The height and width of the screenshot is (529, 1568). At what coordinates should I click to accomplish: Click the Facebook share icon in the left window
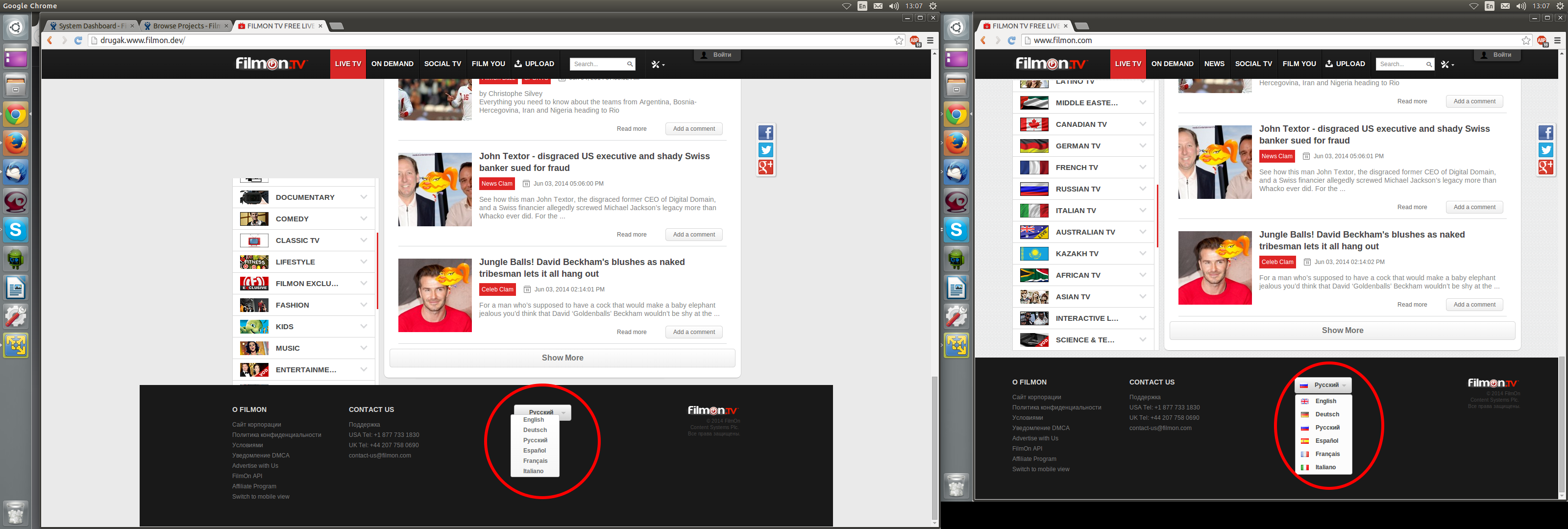pos(766,133)
